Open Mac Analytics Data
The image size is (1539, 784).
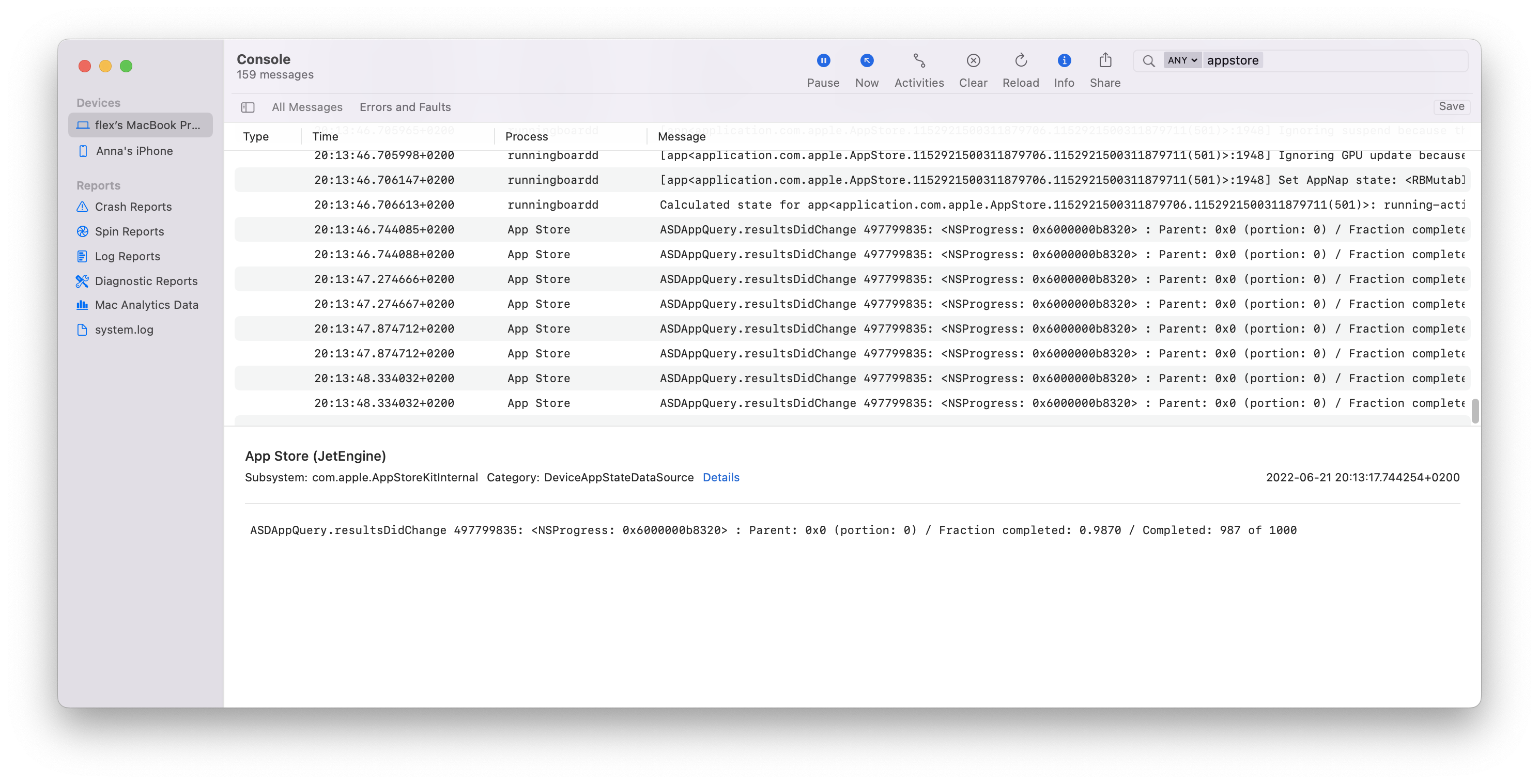pyautogui.click(x=146, y=305)
